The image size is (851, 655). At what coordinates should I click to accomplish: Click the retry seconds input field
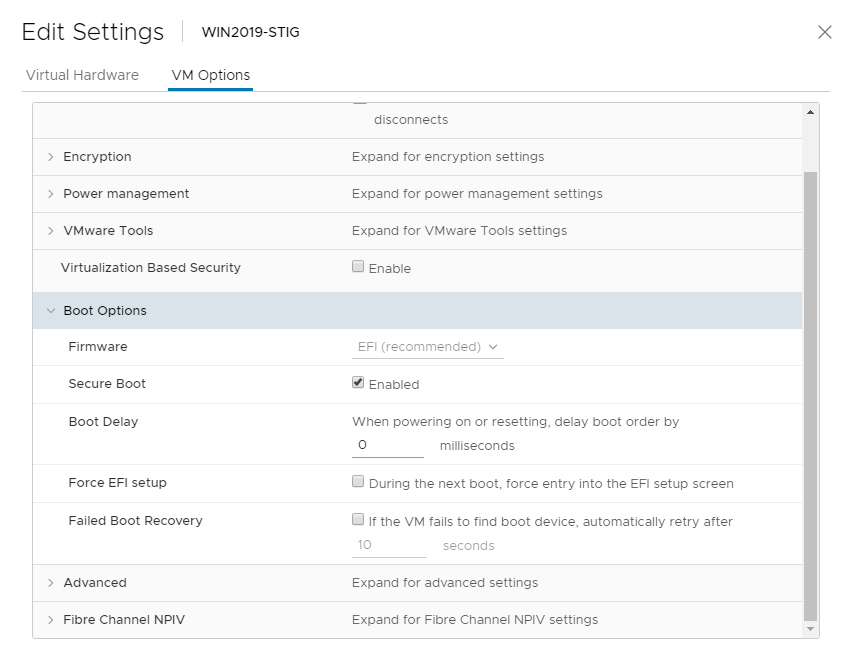[389, 546]
